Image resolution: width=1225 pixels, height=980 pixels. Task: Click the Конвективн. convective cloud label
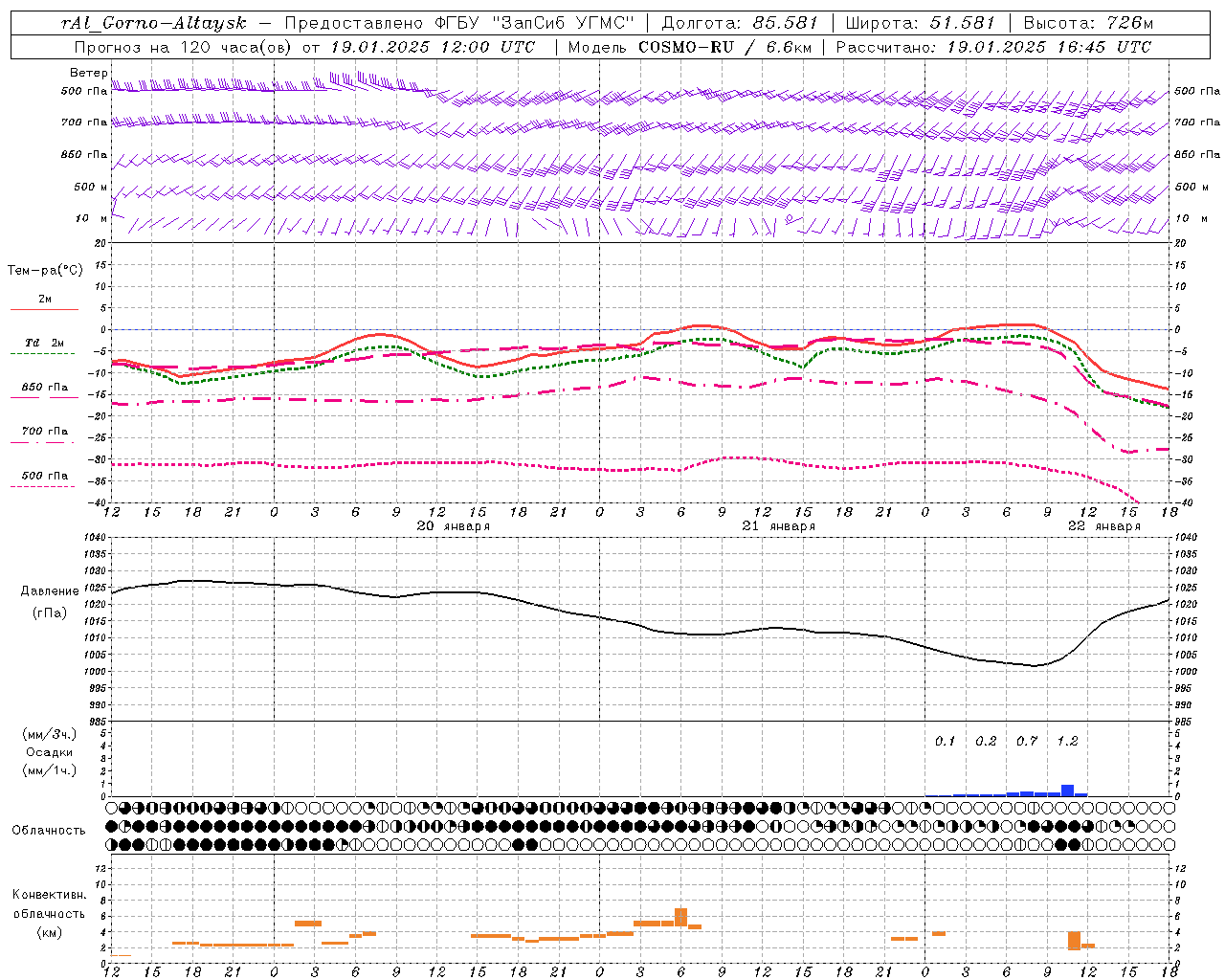click(x=49, y=895)
